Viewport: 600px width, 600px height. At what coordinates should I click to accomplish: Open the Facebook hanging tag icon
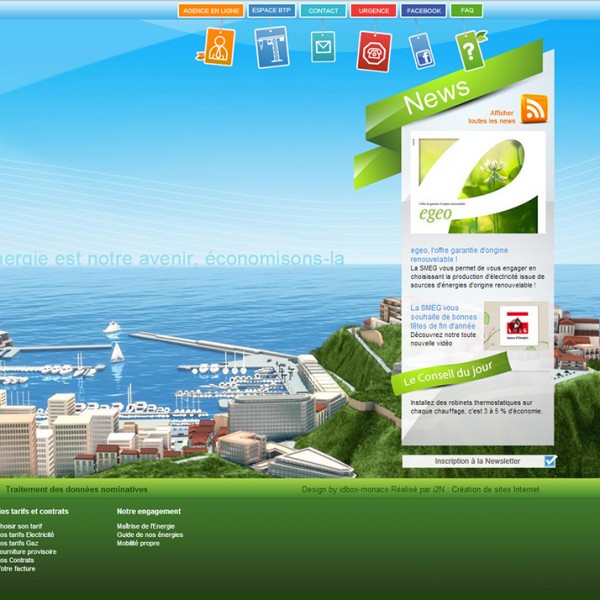pyautogui.click(x=423, y=50)
